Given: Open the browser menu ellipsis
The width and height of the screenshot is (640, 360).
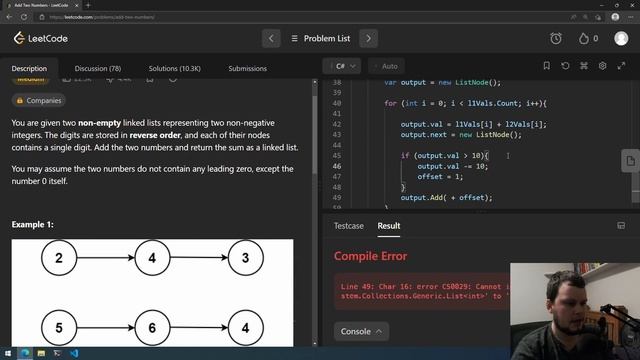Looking at the screenshot, I should click(631, 17).
